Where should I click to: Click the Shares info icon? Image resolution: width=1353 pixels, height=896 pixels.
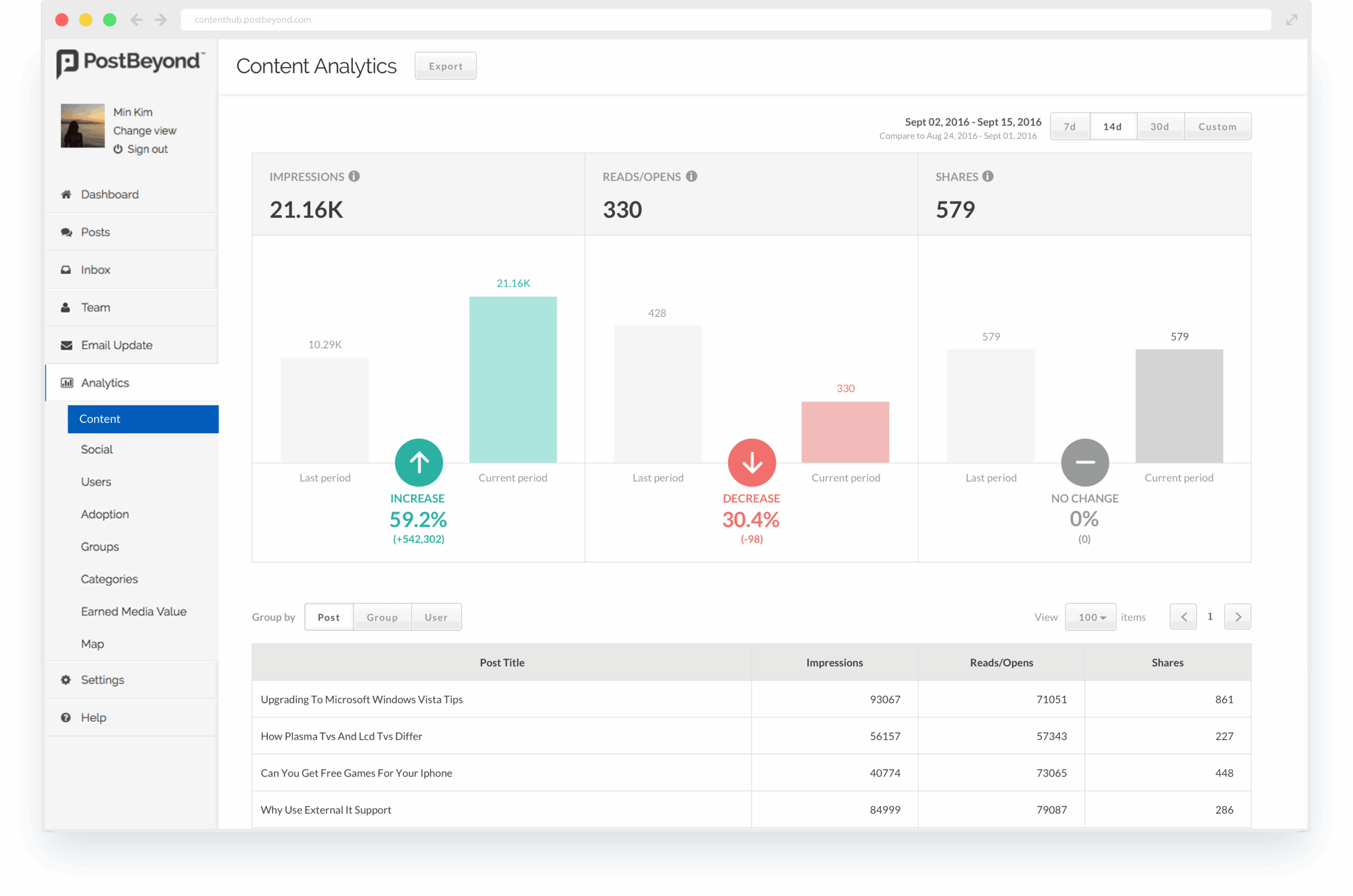(x=988, y=176)
